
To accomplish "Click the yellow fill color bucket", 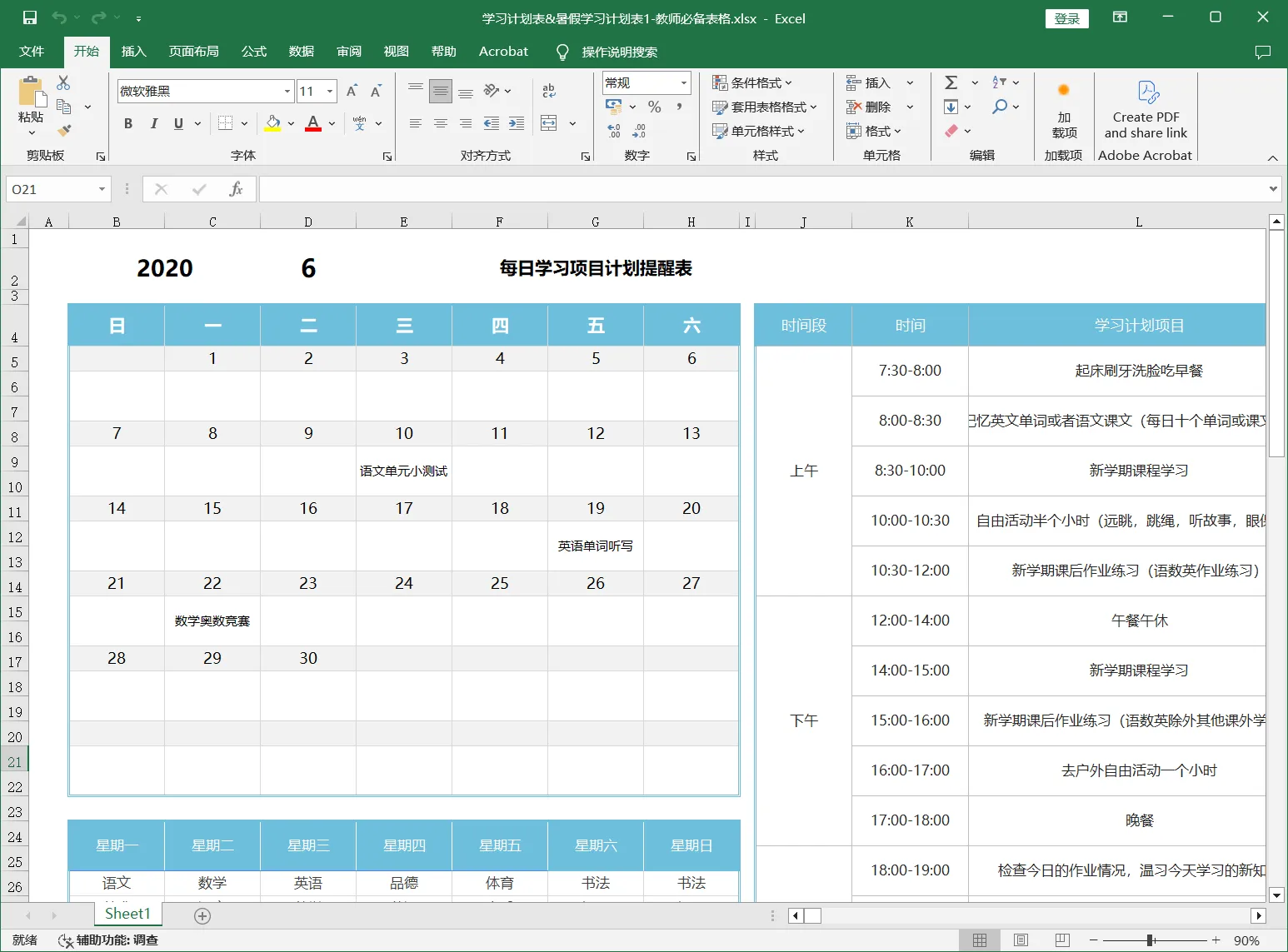I will [272, 123].
